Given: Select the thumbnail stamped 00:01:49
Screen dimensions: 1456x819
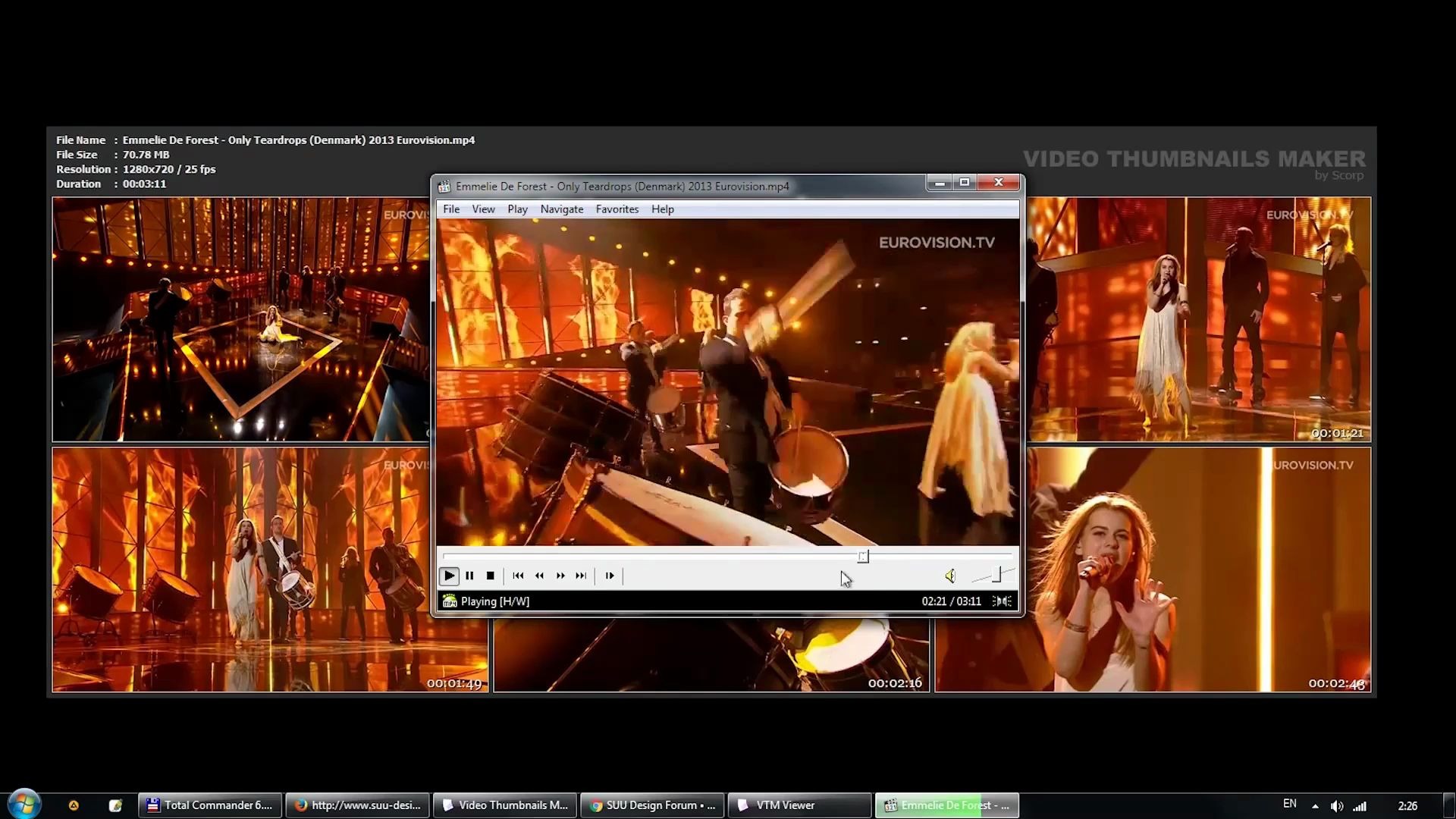Looking at the screenshot, I should coord(270,570).
